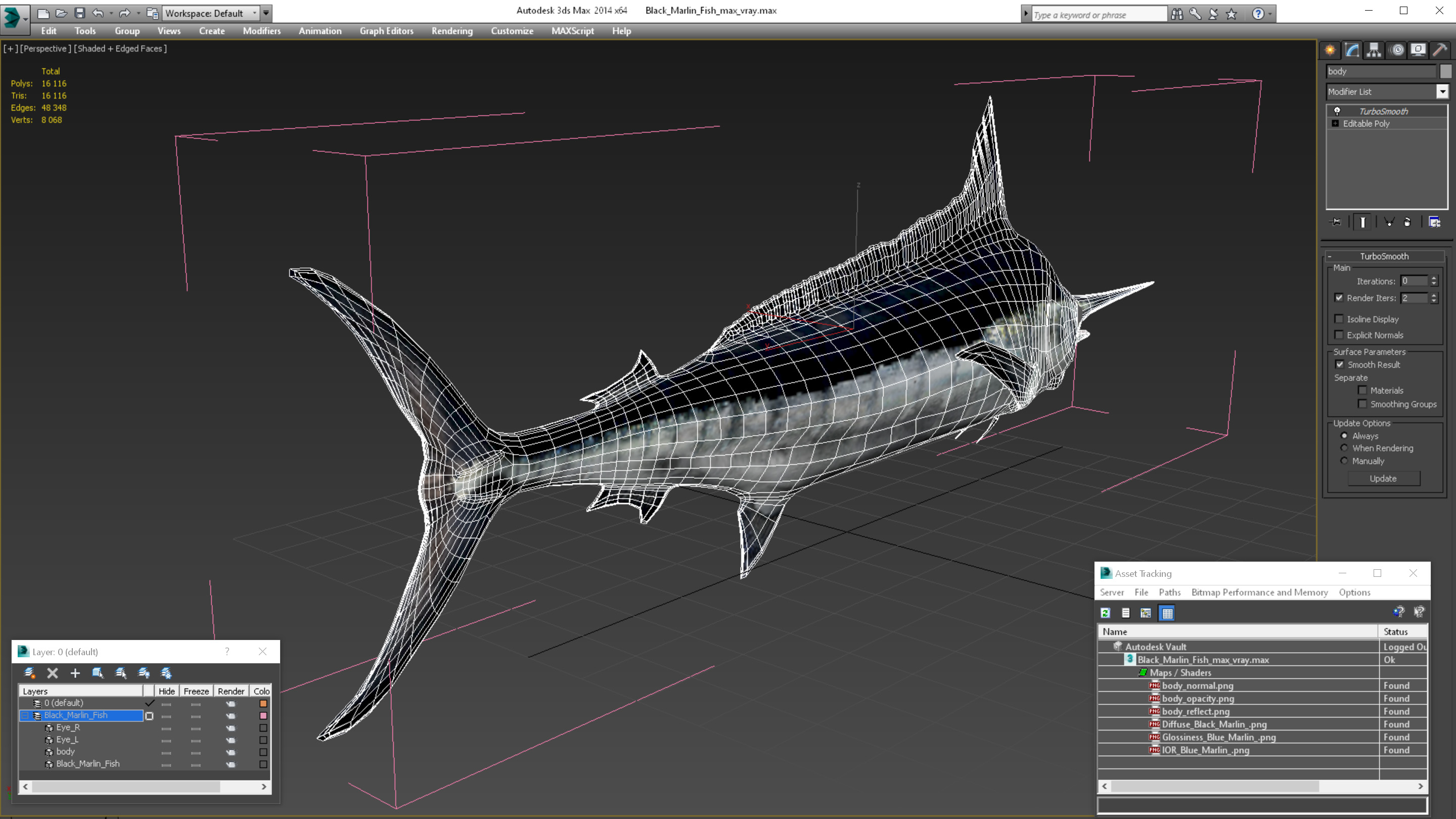Open the Undo history dropdown arrow
The image size is (1456, 819).
point(111,13)
